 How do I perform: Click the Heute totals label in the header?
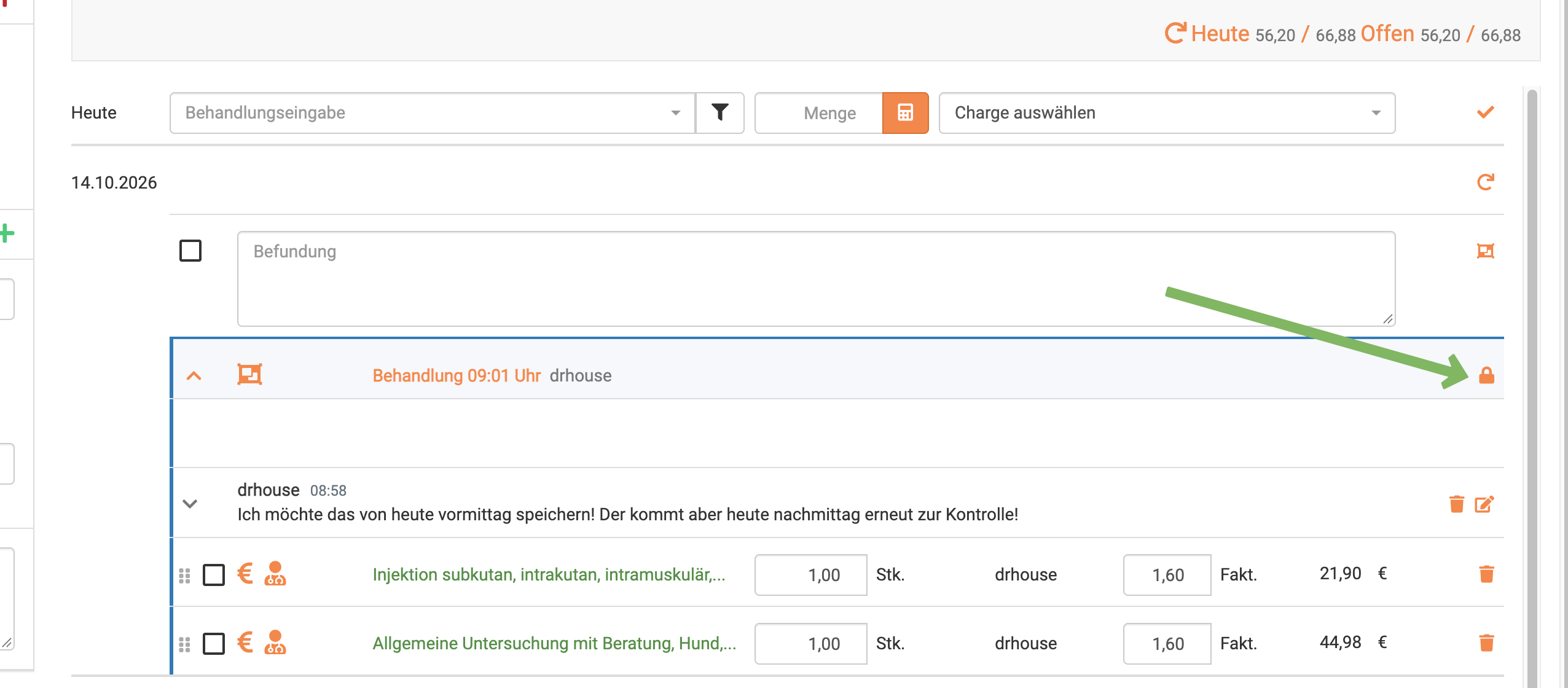pos(1220,33)
